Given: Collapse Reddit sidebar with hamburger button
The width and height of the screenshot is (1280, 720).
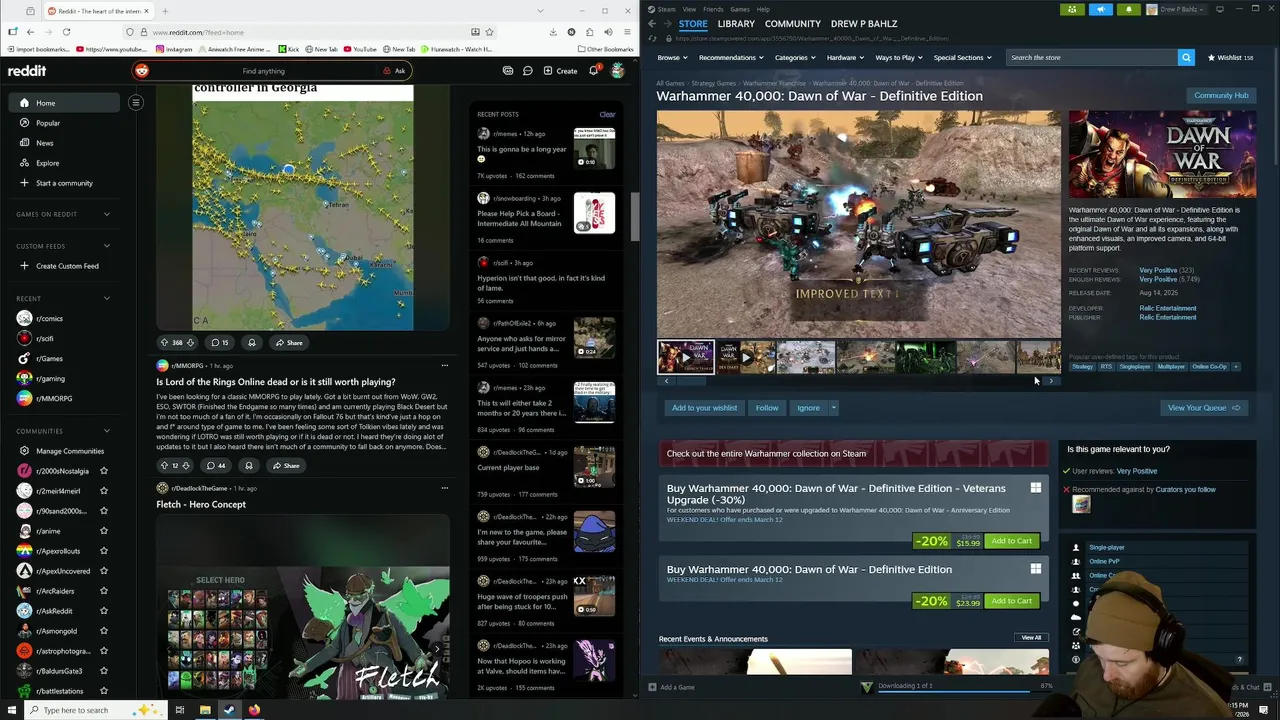Looking at the screenshot, I should tap(136, 102).
